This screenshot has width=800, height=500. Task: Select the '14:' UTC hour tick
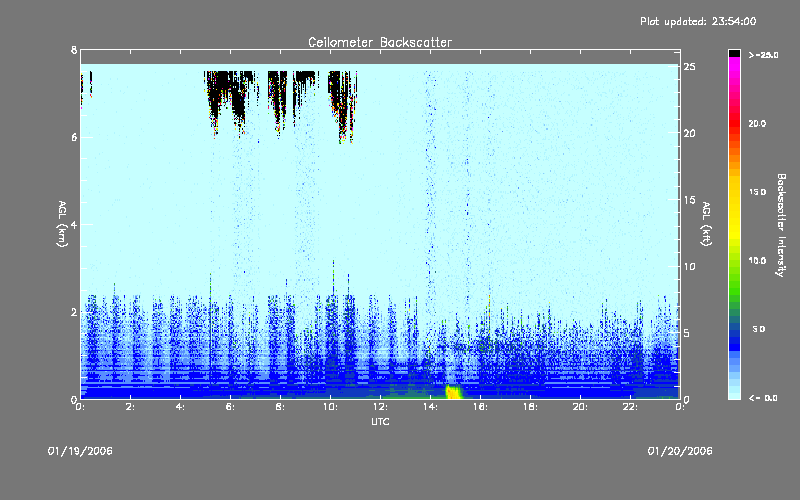coord(431,407)
